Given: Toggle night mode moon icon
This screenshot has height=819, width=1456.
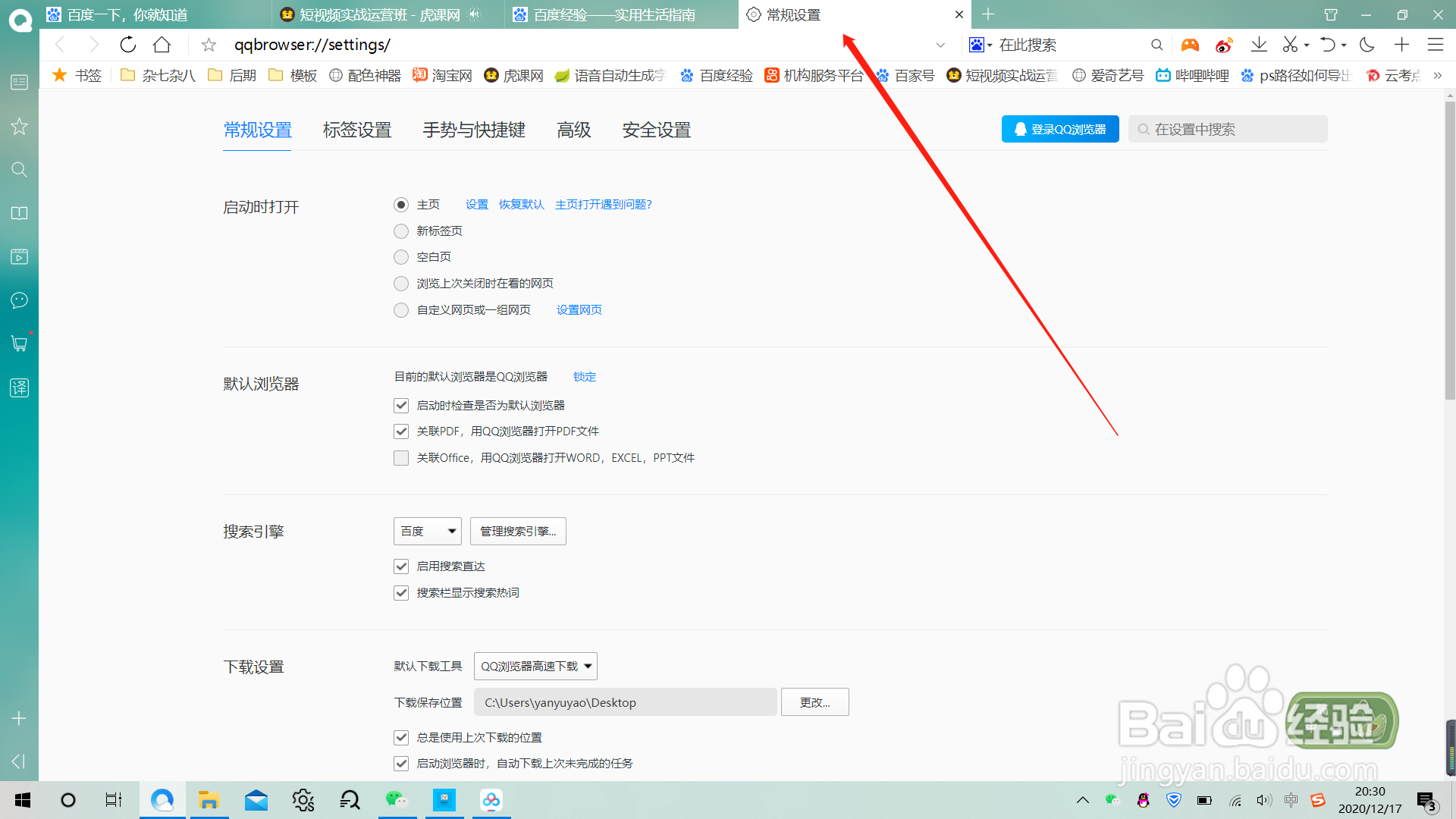Looking at the screenshot, I should tap(1367, 45).
